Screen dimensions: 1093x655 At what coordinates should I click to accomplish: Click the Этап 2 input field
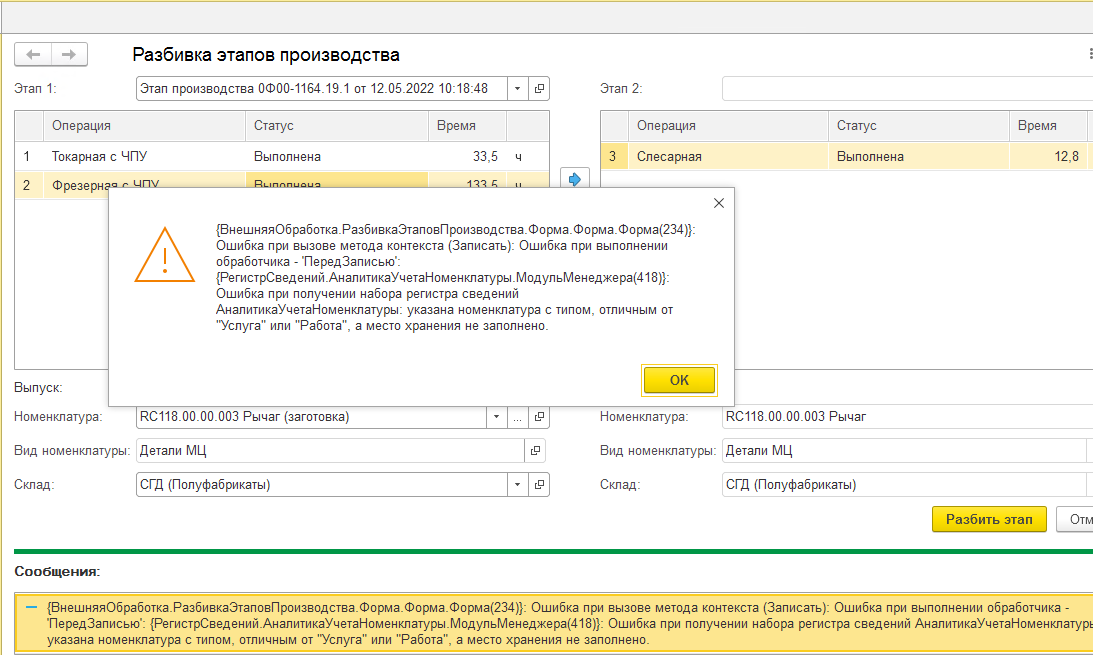905,89
